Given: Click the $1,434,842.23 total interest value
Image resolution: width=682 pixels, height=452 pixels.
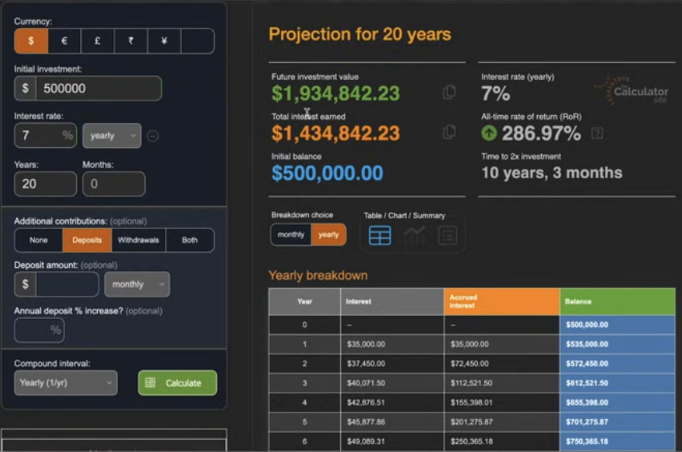Looking at the screenshot, I should coord(335,133).
